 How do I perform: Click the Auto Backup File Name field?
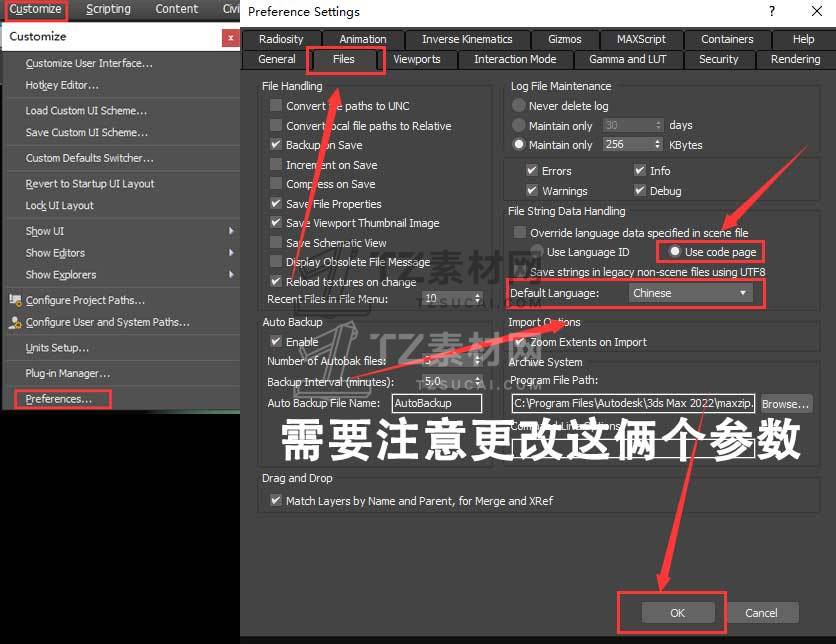click(x=437, y=403)
